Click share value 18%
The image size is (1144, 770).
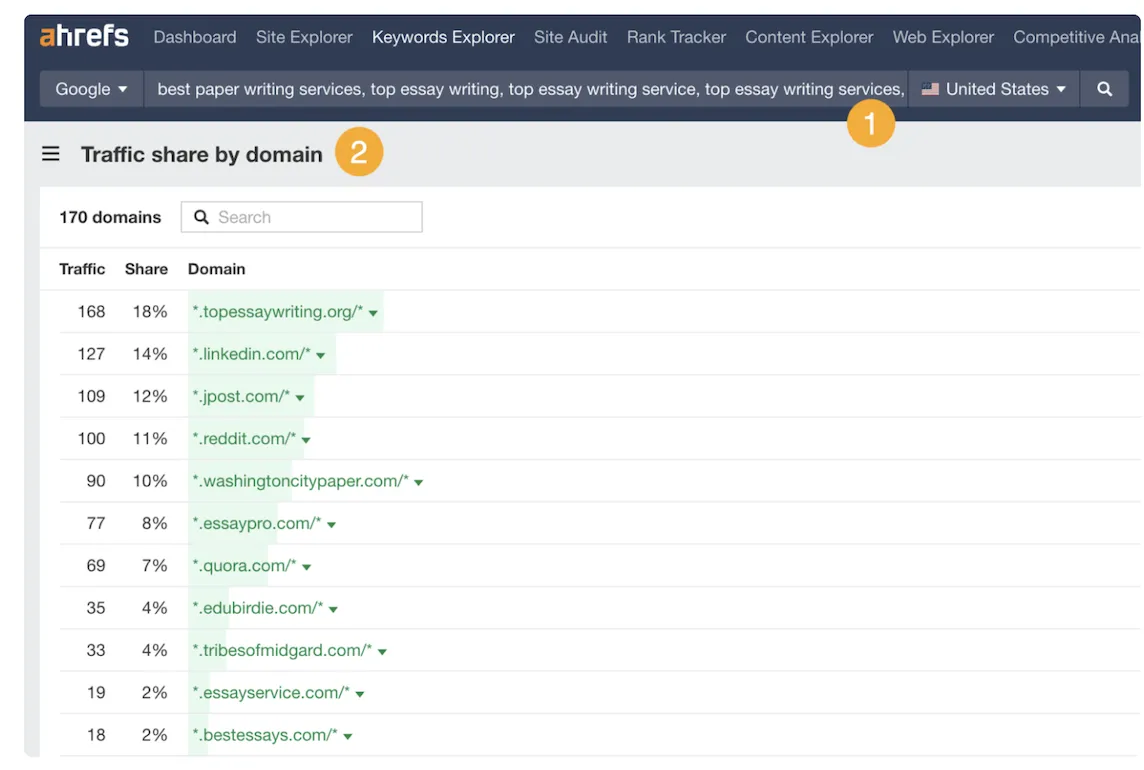pyautogui.click(x=150, y=312)
